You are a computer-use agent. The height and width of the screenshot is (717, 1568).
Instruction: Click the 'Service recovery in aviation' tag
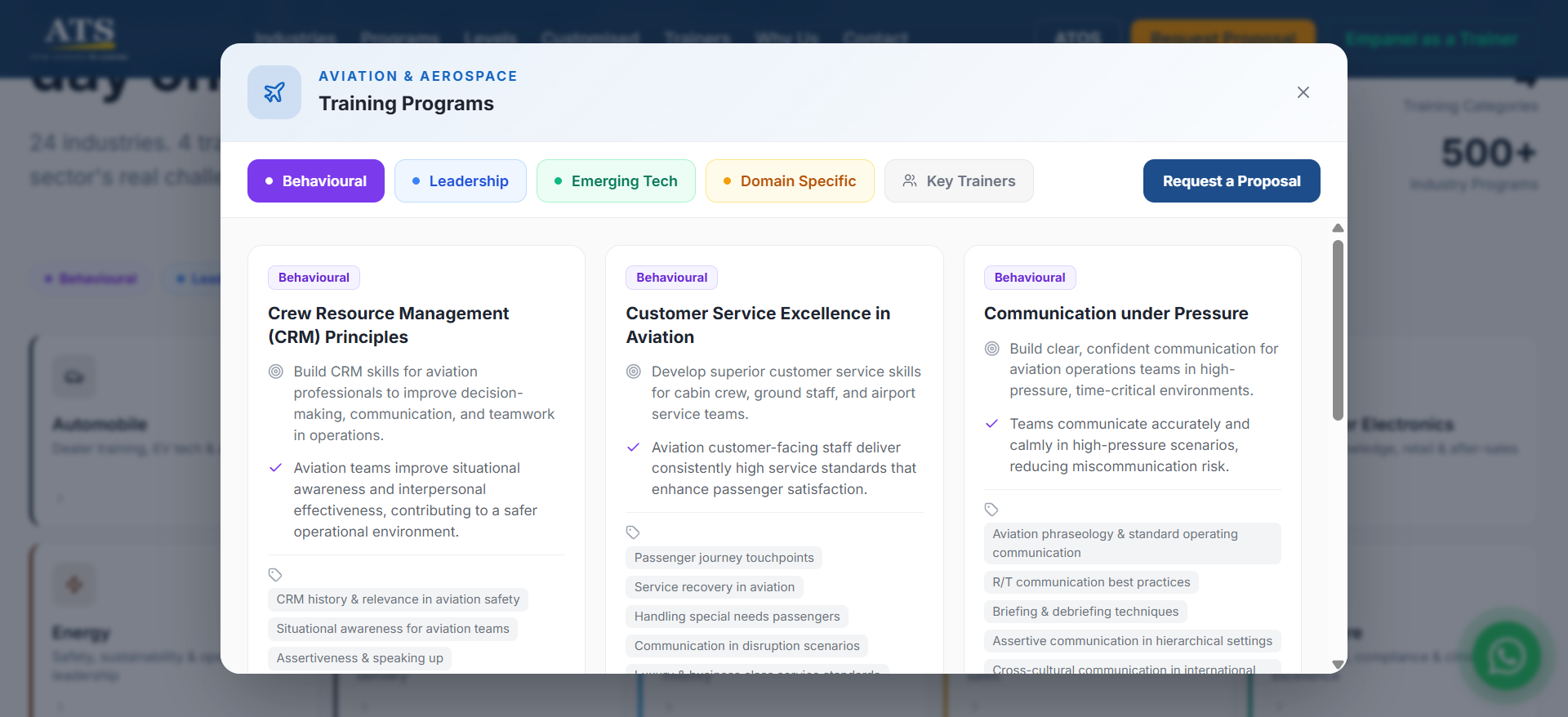click(x=715, y=587)
